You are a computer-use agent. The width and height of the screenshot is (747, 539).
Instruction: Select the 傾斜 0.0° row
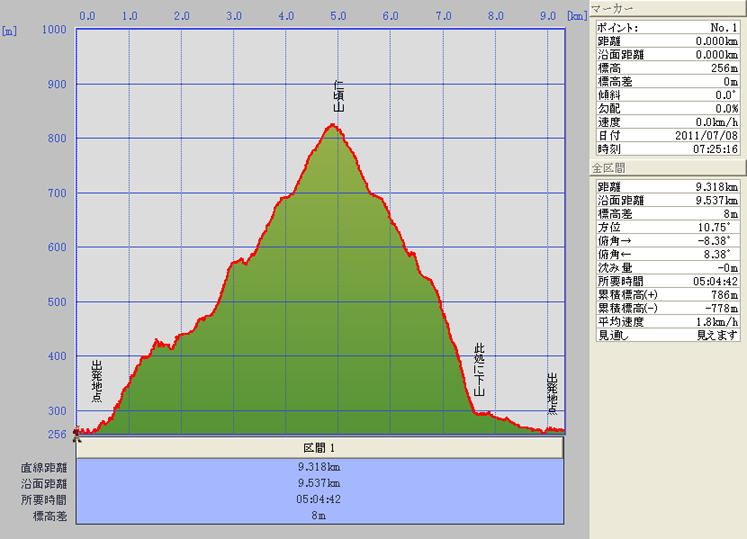[667, 95]
